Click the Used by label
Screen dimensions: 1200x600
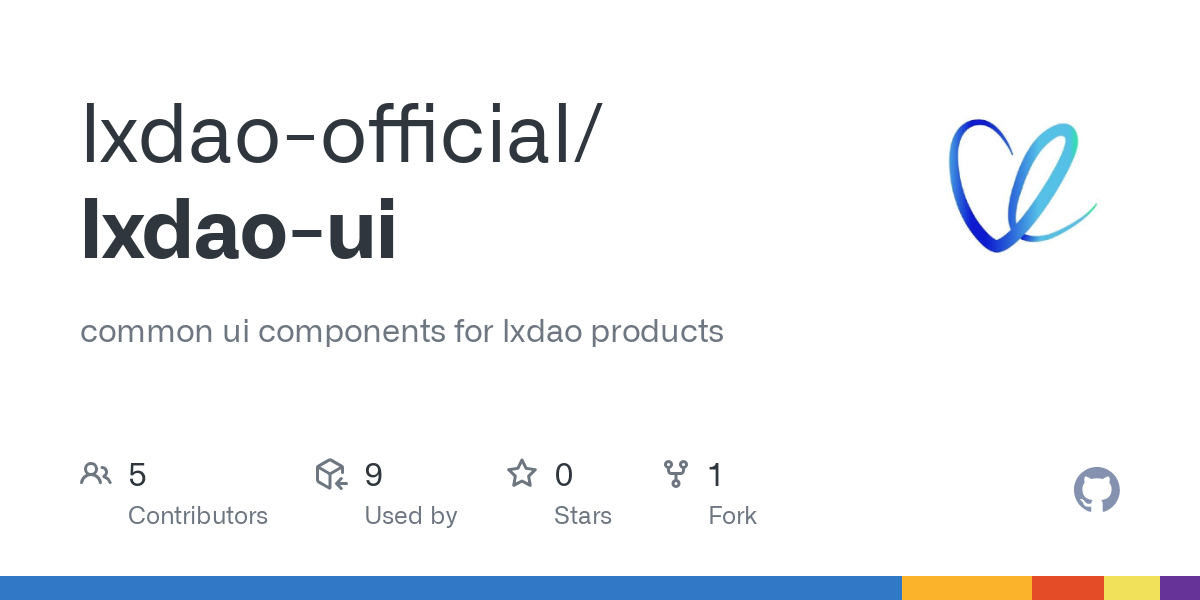pyautogui.click(x=411, y=516)
